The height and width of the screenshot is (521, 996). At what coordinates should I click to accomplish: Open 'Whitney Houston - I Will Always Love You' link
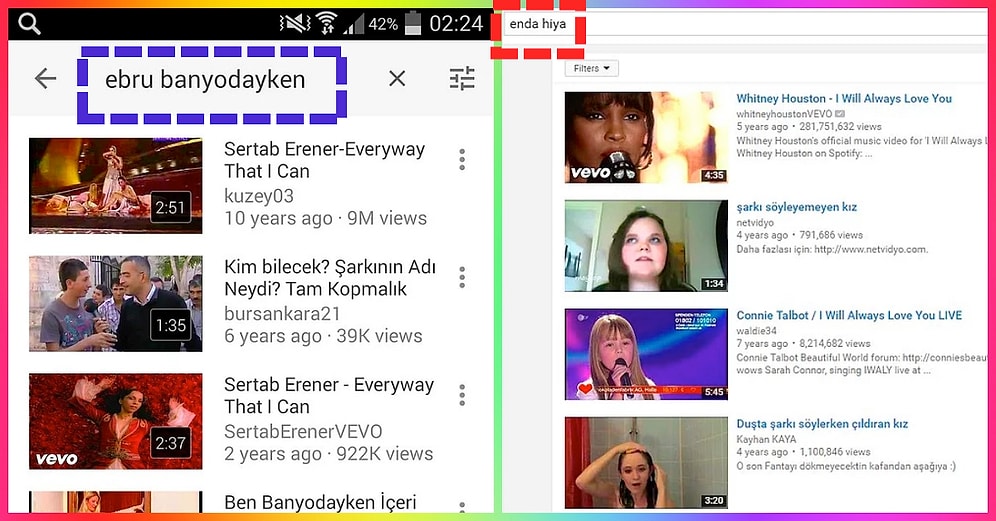pos(844,98)
